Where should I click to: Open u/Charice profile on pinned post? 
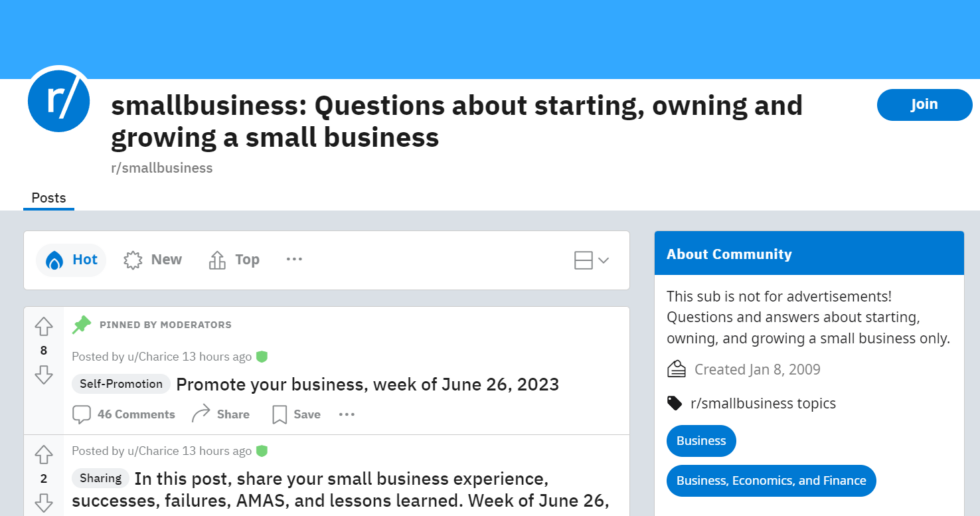tap(153, 357)
